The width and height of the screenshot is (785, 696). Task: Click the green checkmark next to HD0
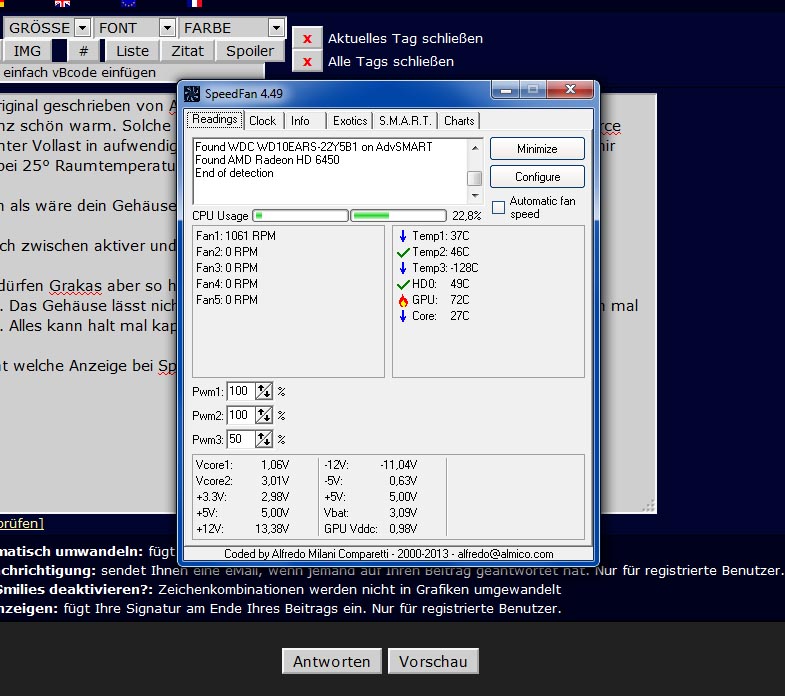tap(403, 284)
